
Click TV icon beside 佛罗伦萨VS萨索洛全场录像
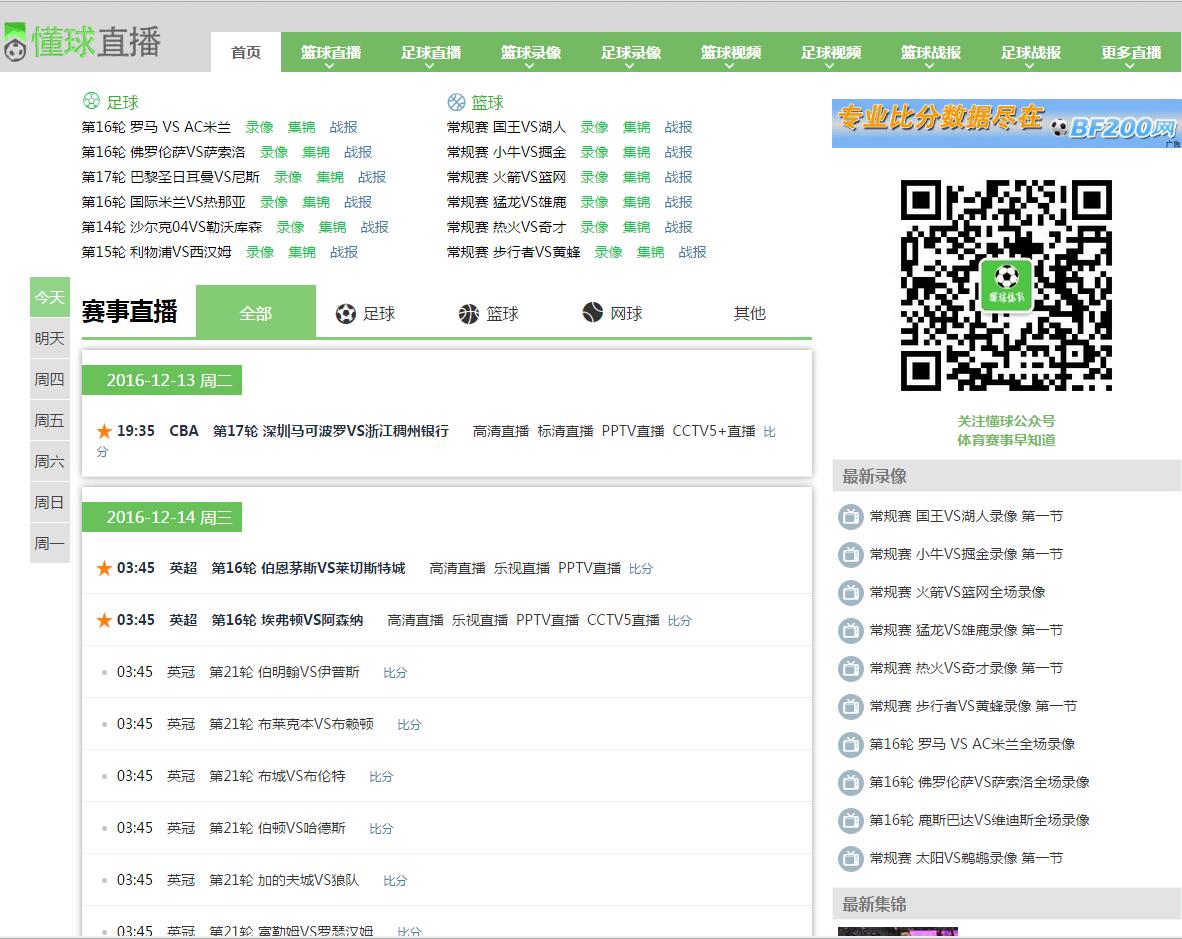pos(850,782)
